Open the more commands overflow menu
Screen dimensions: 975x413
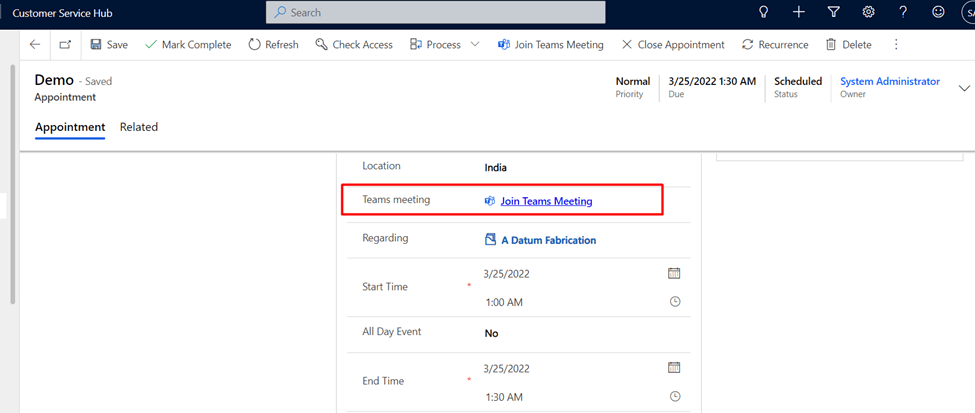pos(896,45)
